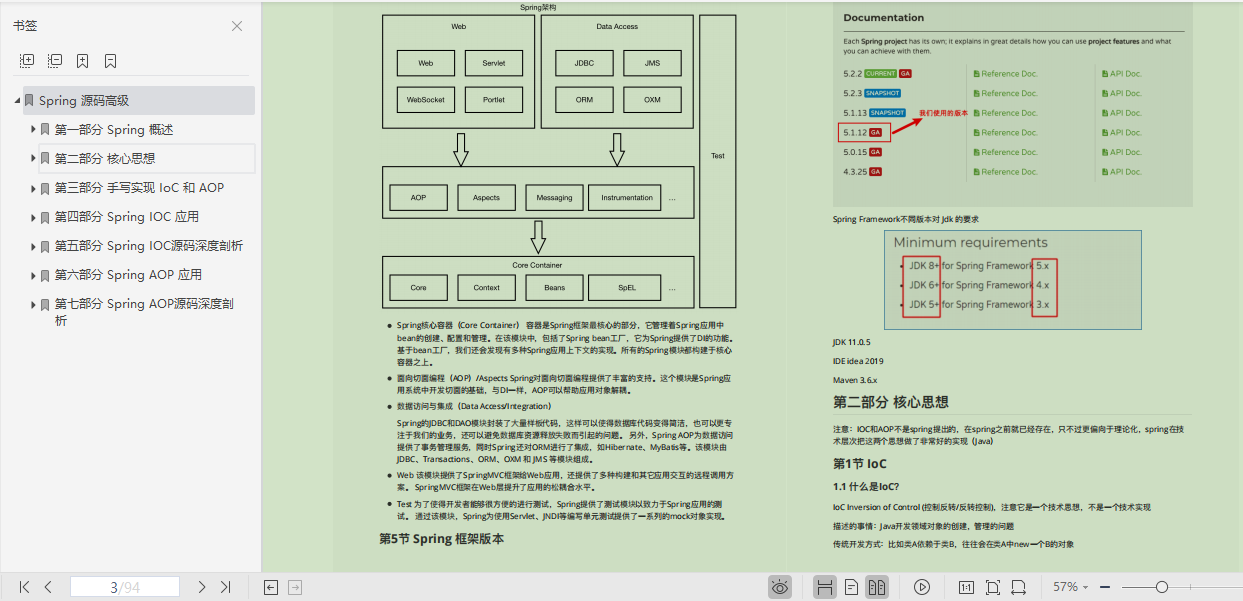1243x601 pixels.
Task: Click the 1.1 什么是IoC? heading
Action: pyautogui.click(x=866, y=486)
